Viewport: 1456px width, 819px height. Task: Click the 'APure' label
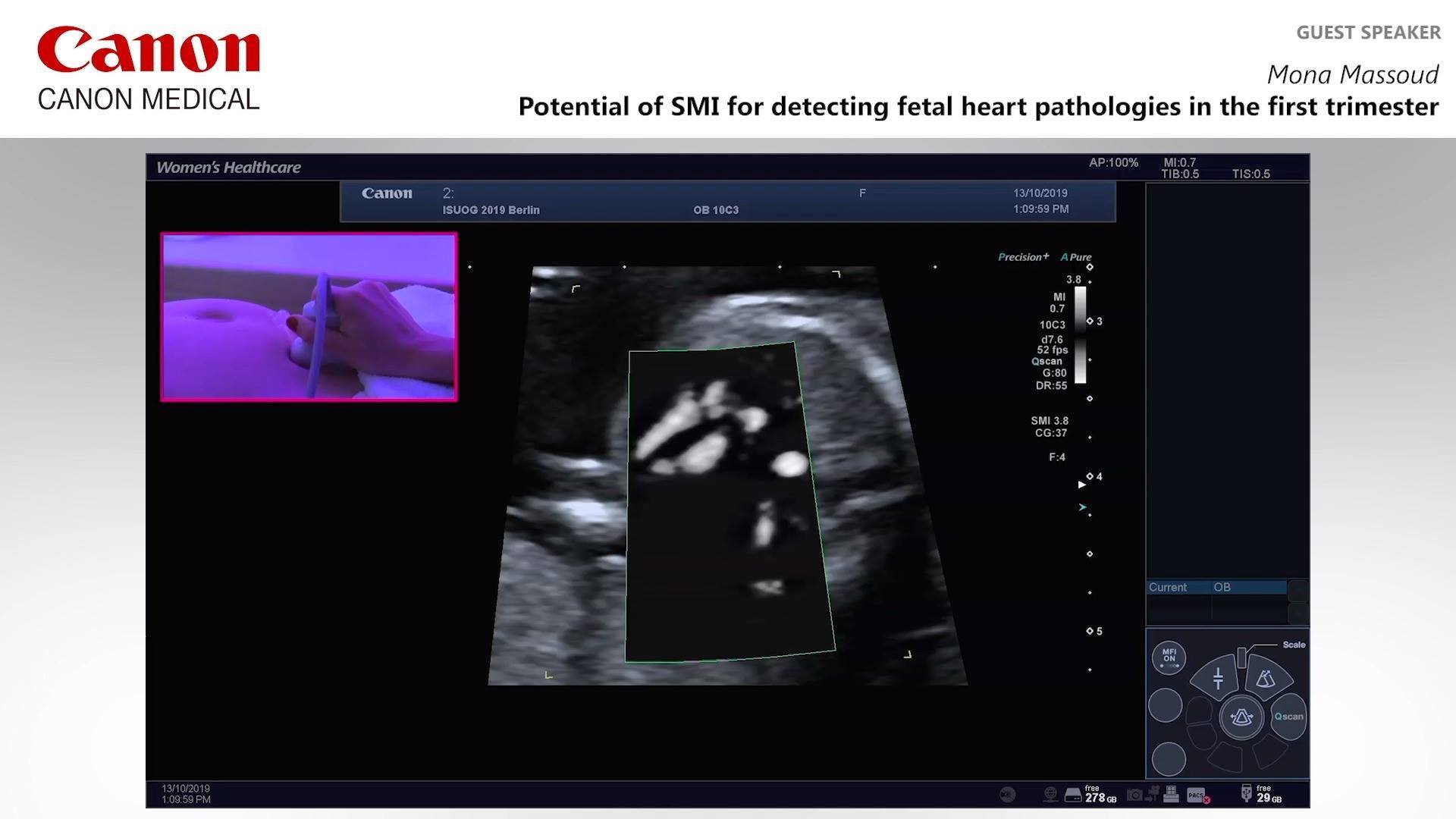[1076, 257]
